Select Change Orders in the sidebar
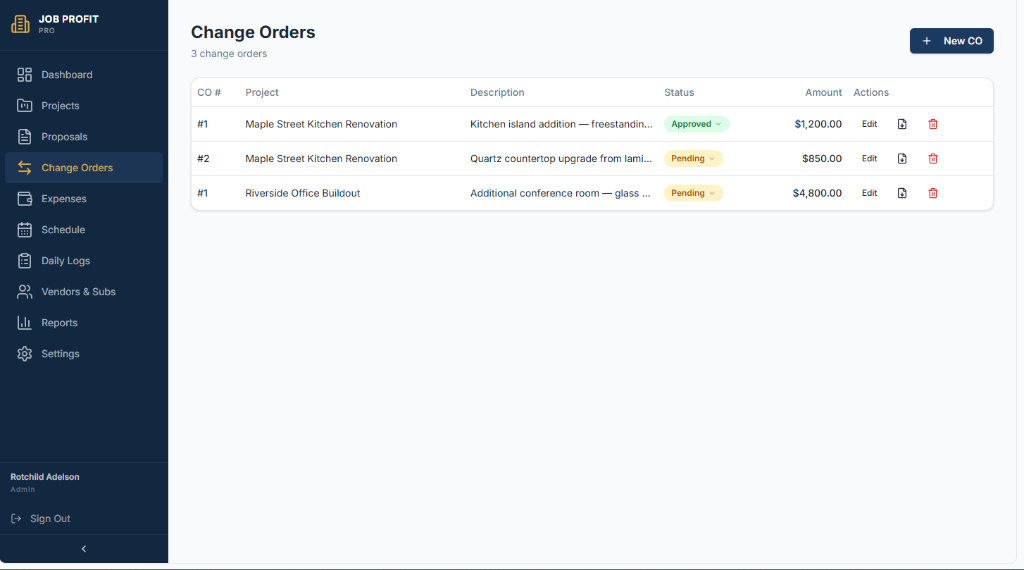 [x=84, y=168]
